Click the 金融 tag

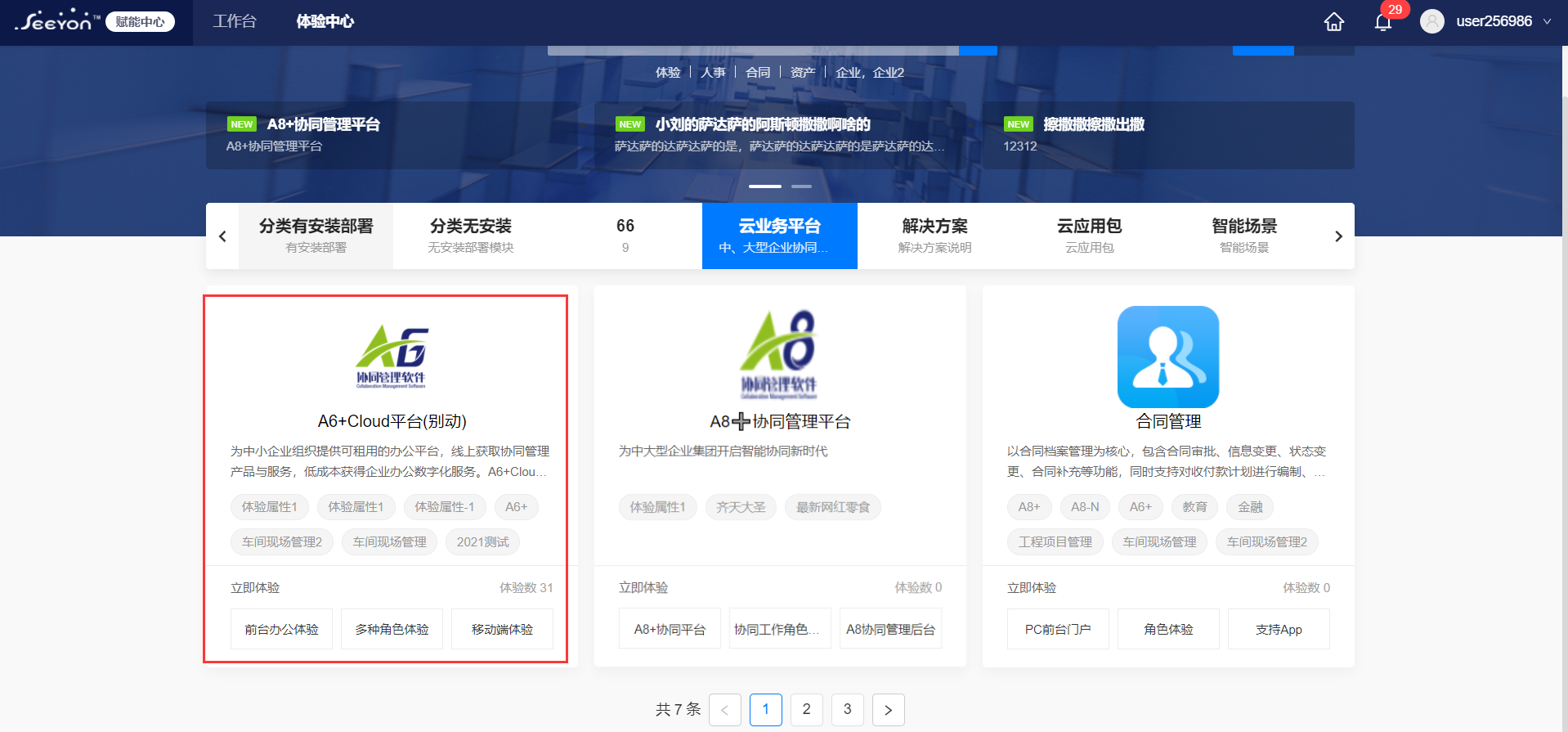(1250, 507)
